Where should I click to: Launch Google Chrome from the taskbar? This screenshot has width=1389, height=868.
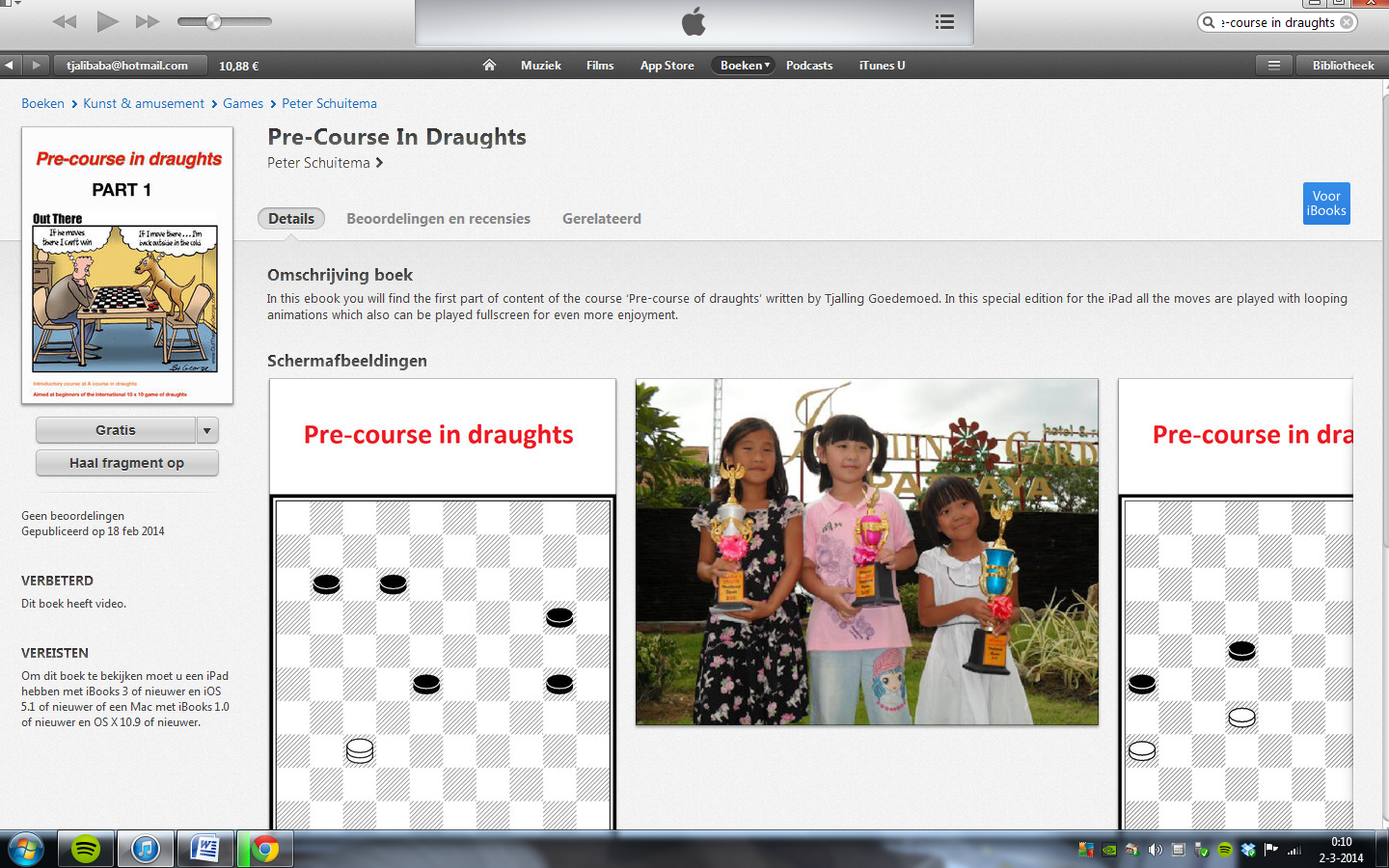point(264,849)
